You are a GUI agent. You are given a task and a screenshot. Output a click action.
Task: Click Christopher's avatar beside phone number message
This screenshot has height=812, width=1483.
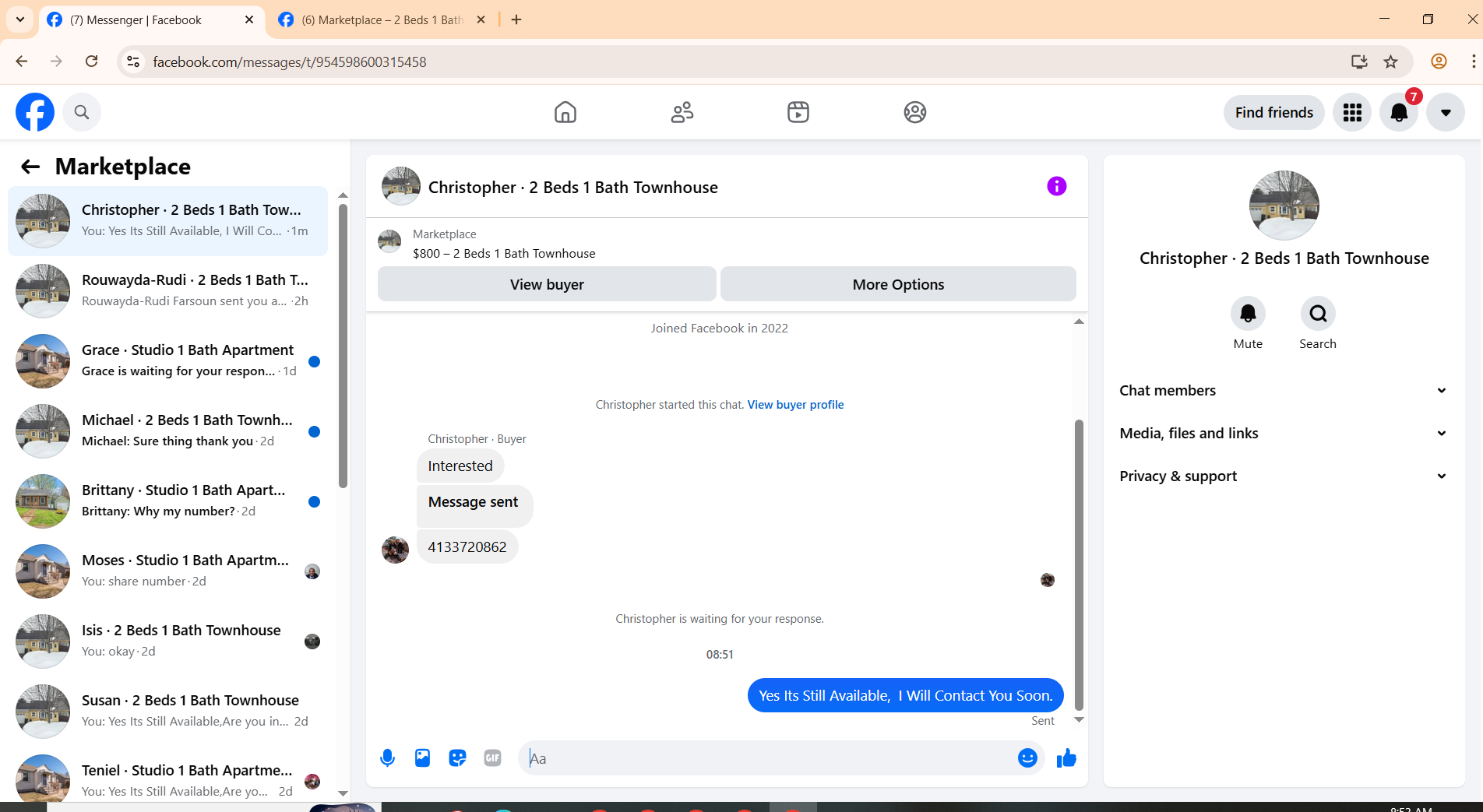point(395,550)
